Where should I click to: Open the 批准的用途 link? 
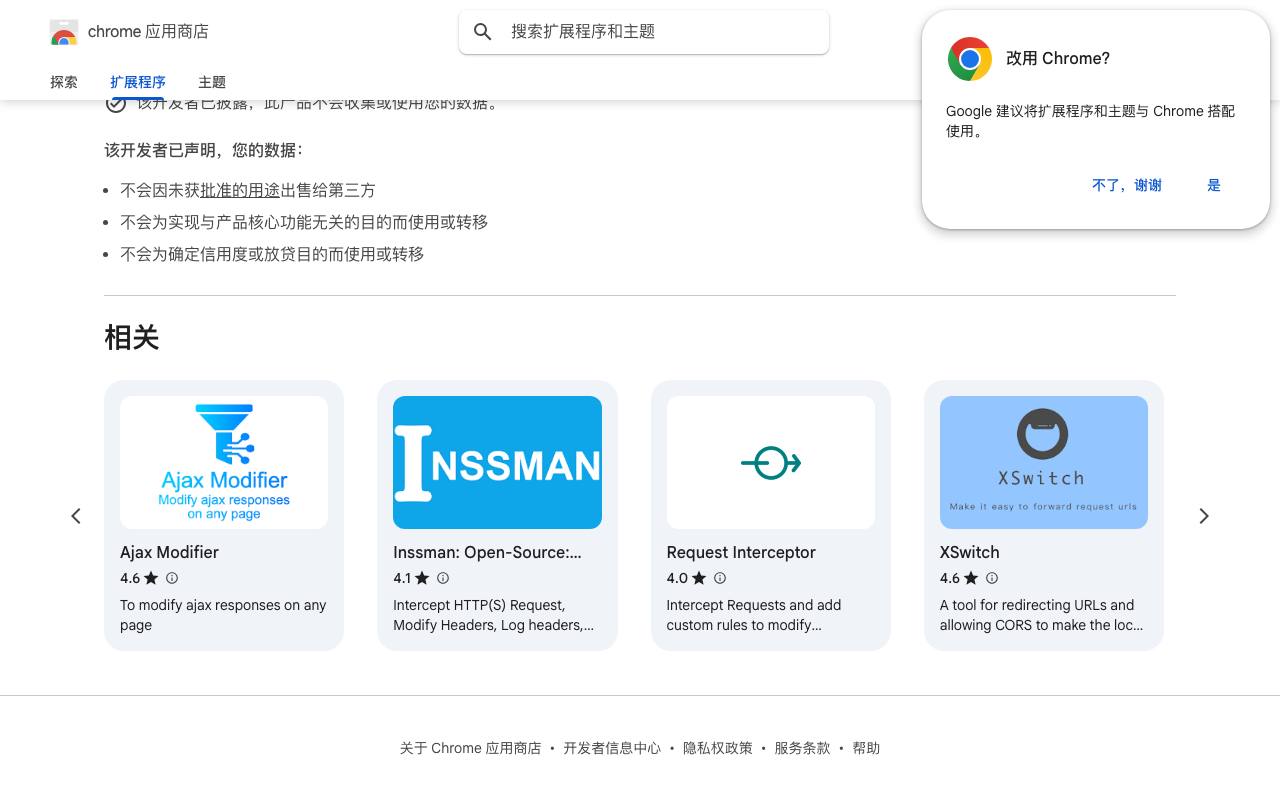tap(240, 190)
